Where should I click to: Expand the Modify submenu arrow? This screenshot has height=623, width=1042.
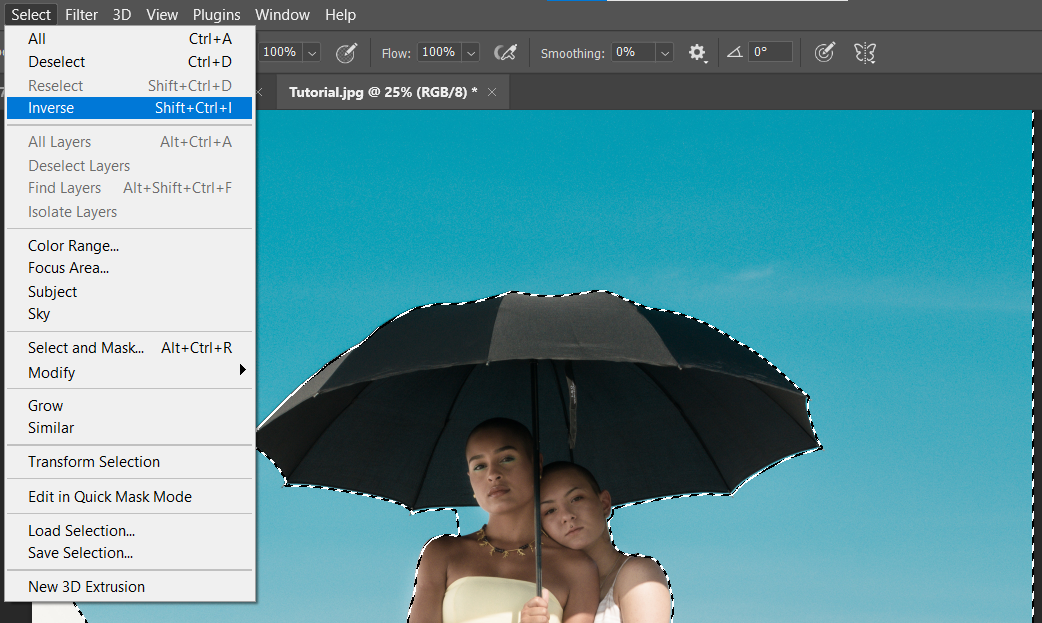pyautogui.click(x=242, y=371)
